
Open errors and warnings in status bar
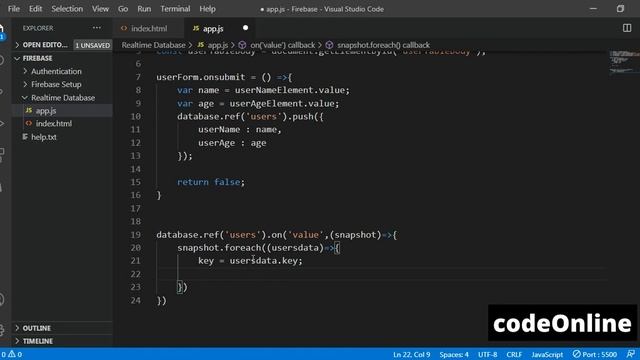[x=11, y=354]
